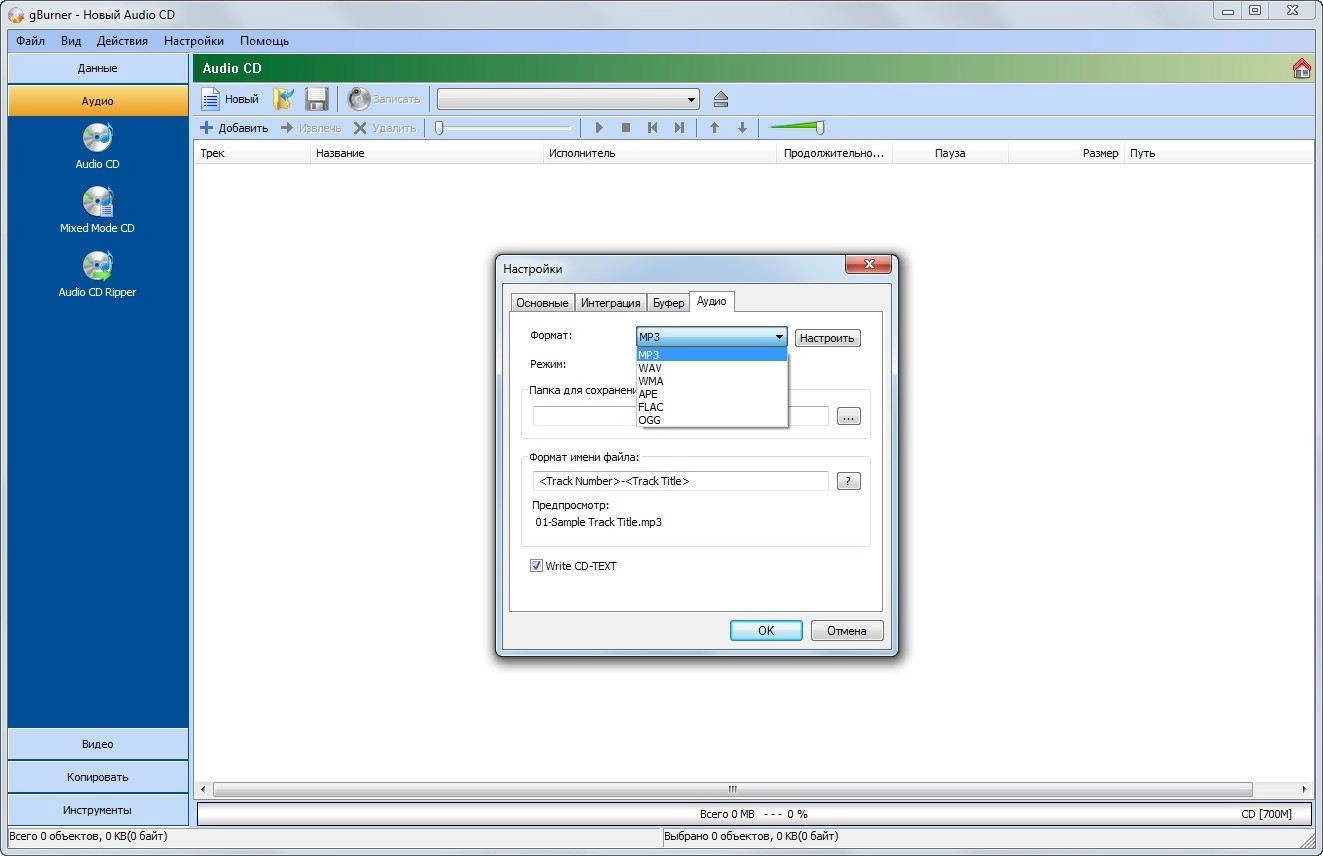Open the Копировать sidebar section

98,777
